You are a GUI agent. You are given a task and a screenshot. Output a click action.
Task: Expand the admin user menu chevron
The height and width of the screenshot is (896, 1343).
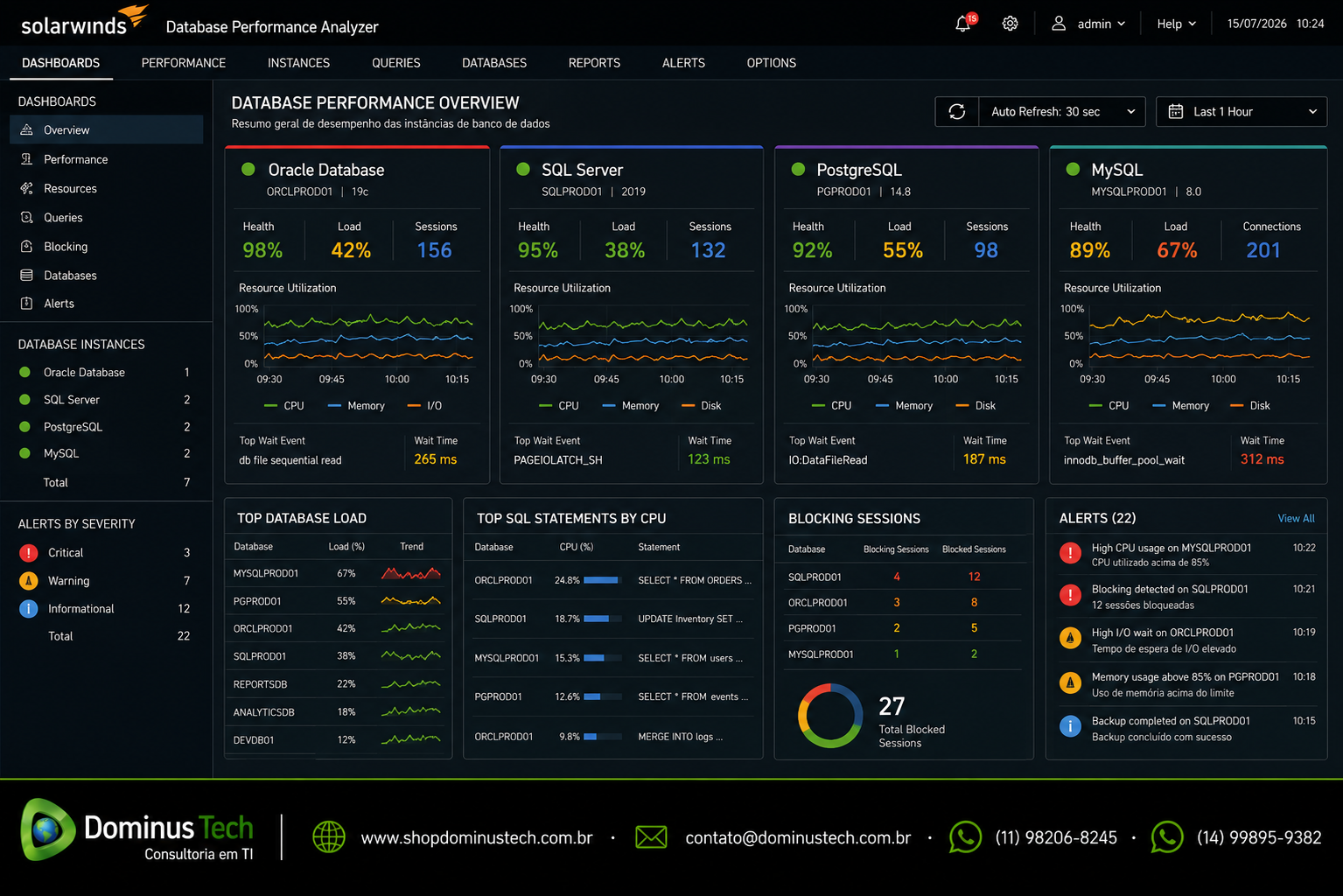(x=1122, y=24)
